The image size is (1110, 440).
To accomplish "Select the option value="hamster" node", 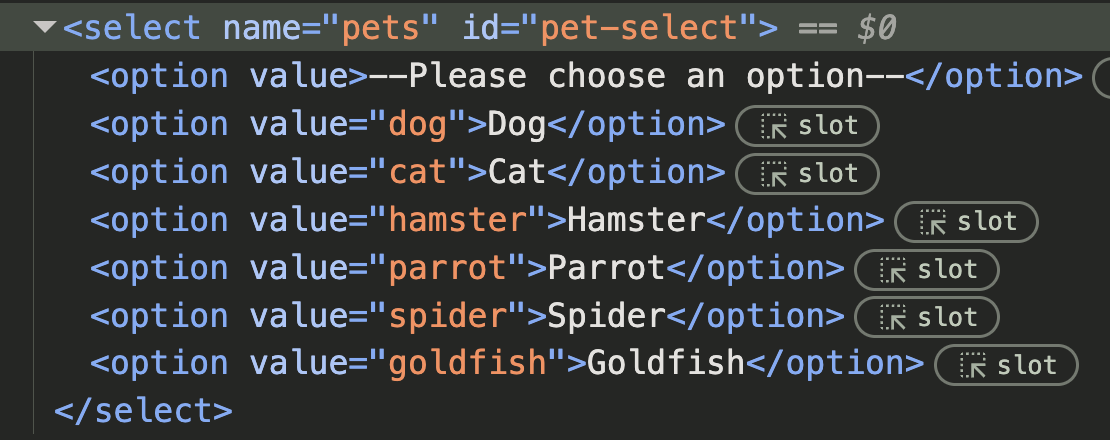I will [x=487, y=221].
